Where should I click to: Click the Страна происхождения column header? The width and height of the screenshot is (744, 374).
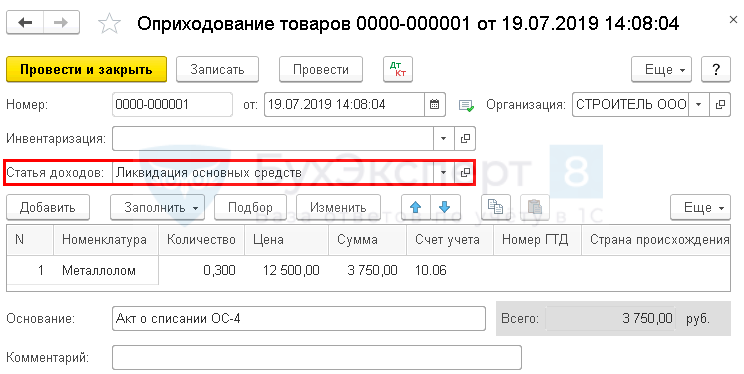(x=656, y=240)
